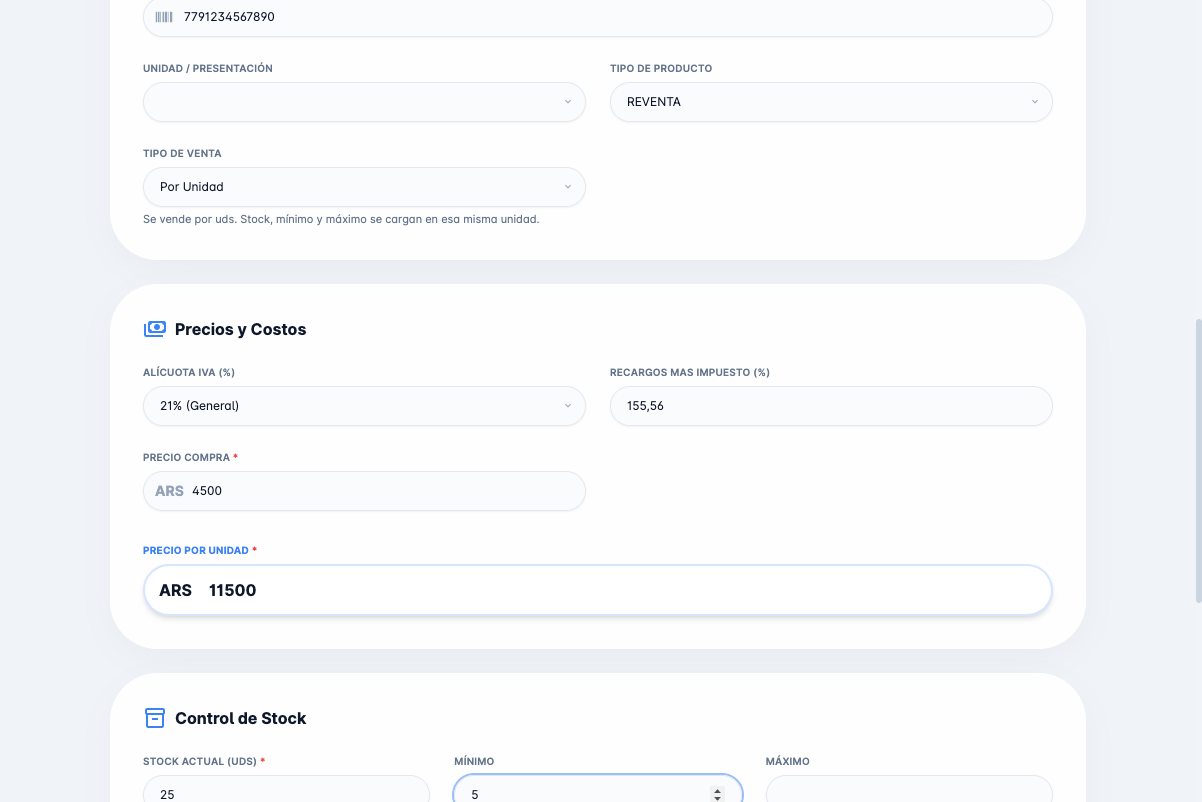Click the barcode icon in the code field
1202x802 pixels.
coord(164,17)
